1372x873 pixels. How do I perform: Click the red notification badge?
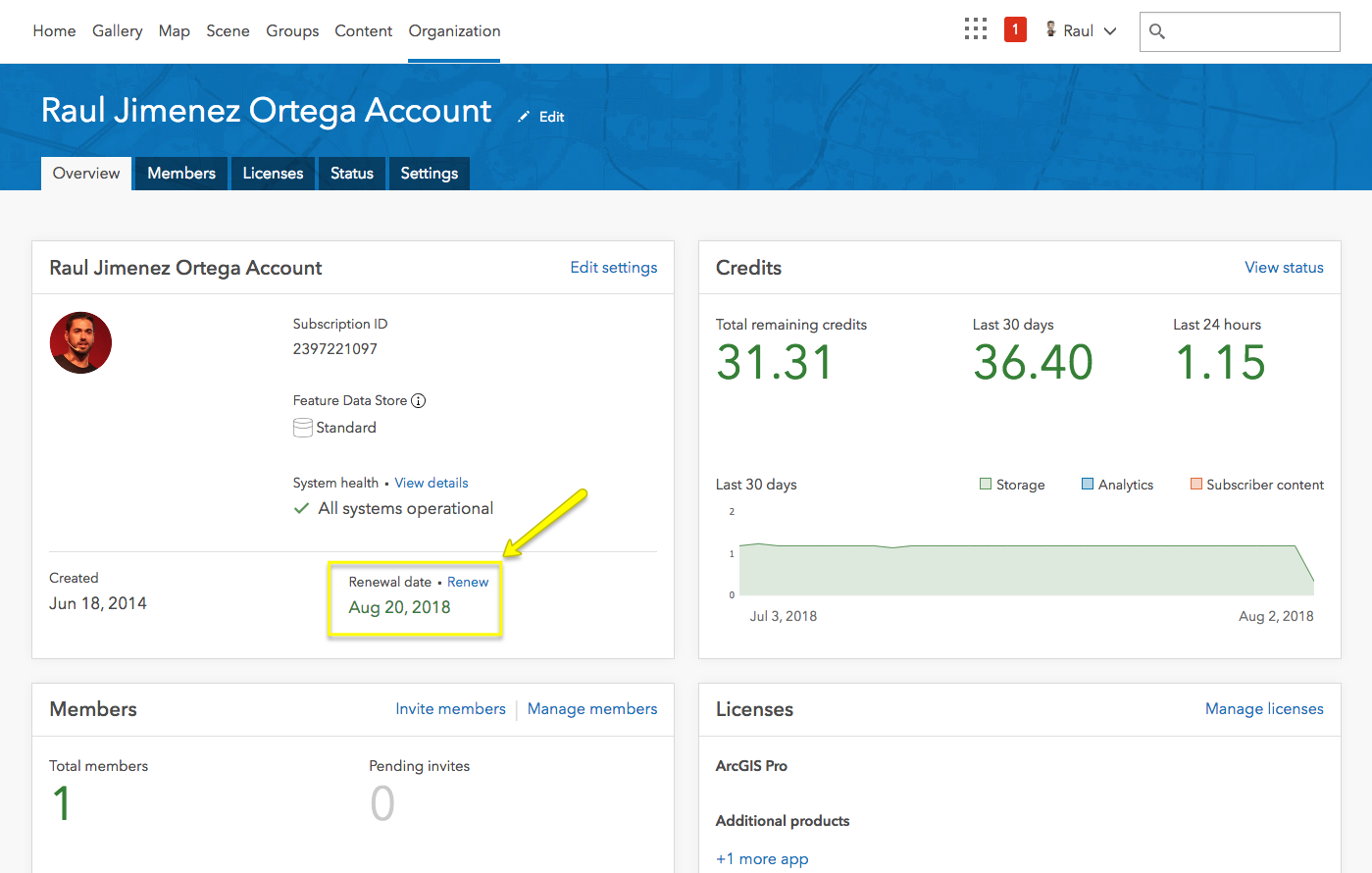click(x=1015, y=29)
